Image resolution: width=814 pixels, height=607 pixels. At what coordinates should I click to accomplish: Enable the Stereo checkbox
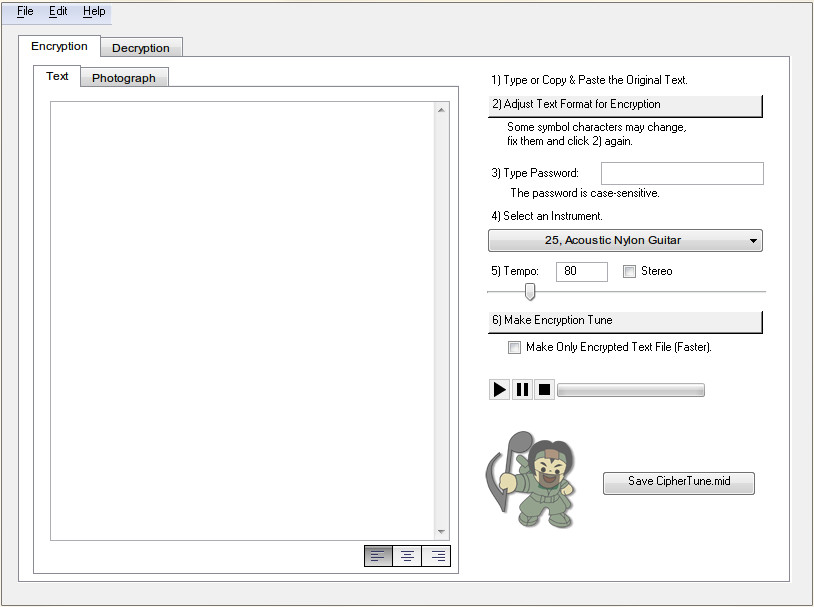point(629,271)
